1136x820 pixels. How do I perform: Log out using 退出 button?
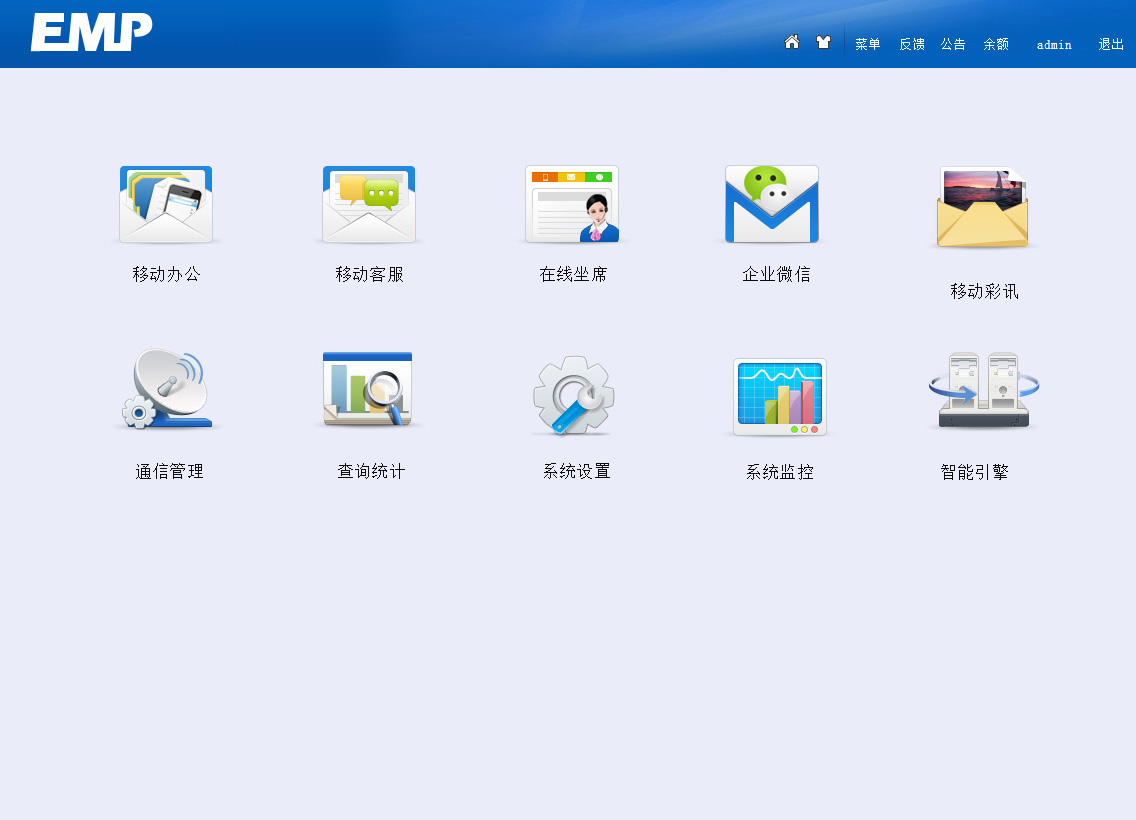click(x=1111, y=44)
